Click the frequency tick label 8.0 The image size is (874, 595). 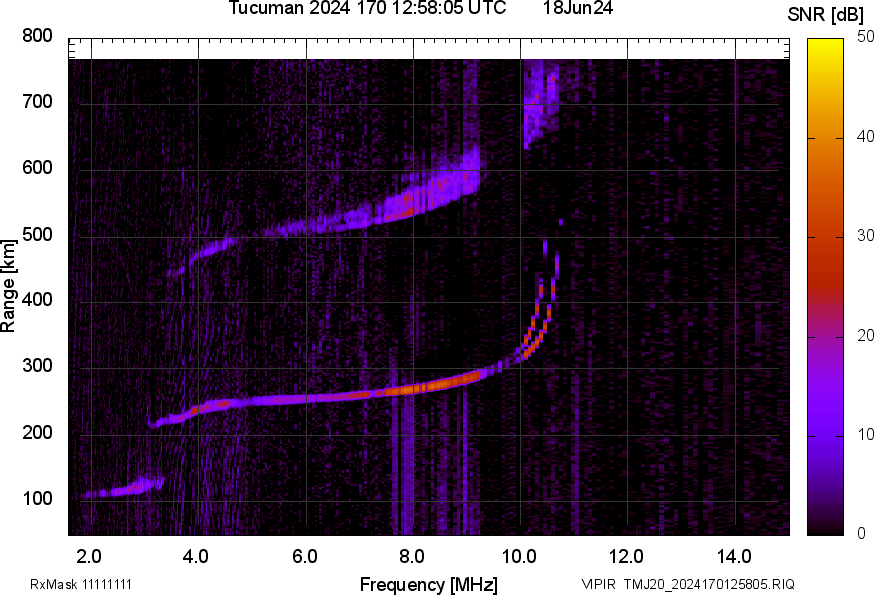click(x=411, y=556)
